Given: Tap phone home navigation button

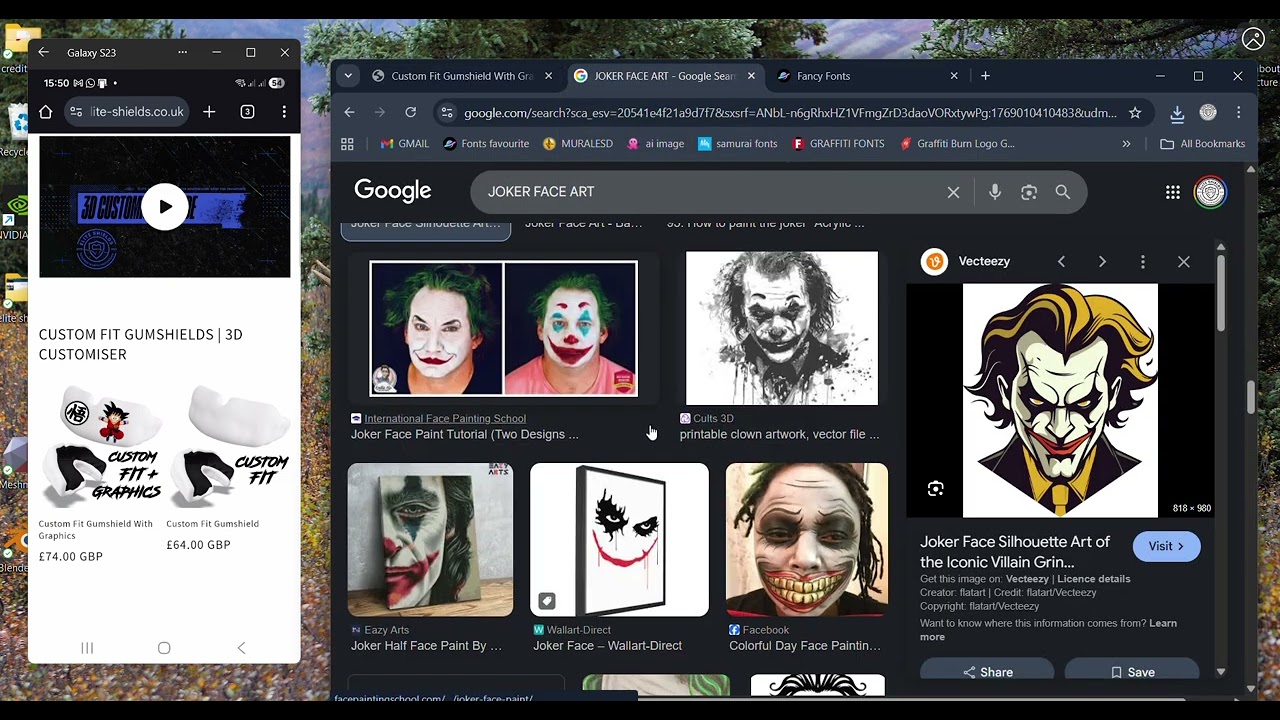Looking at the screenshot, I should click(164, 648).
